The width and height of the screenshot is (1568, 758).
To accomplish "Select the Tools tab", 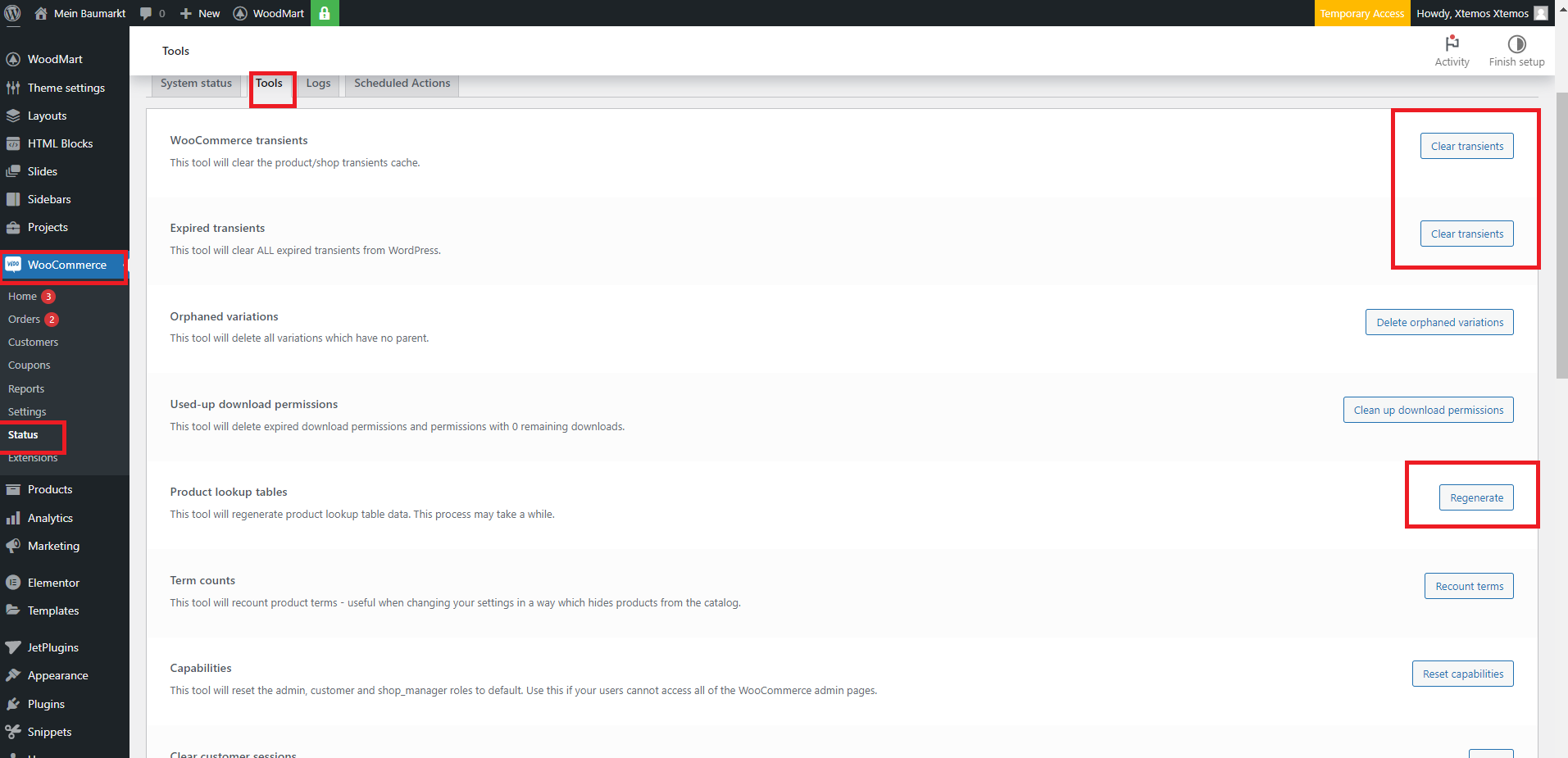I will (x=269, y=84).
